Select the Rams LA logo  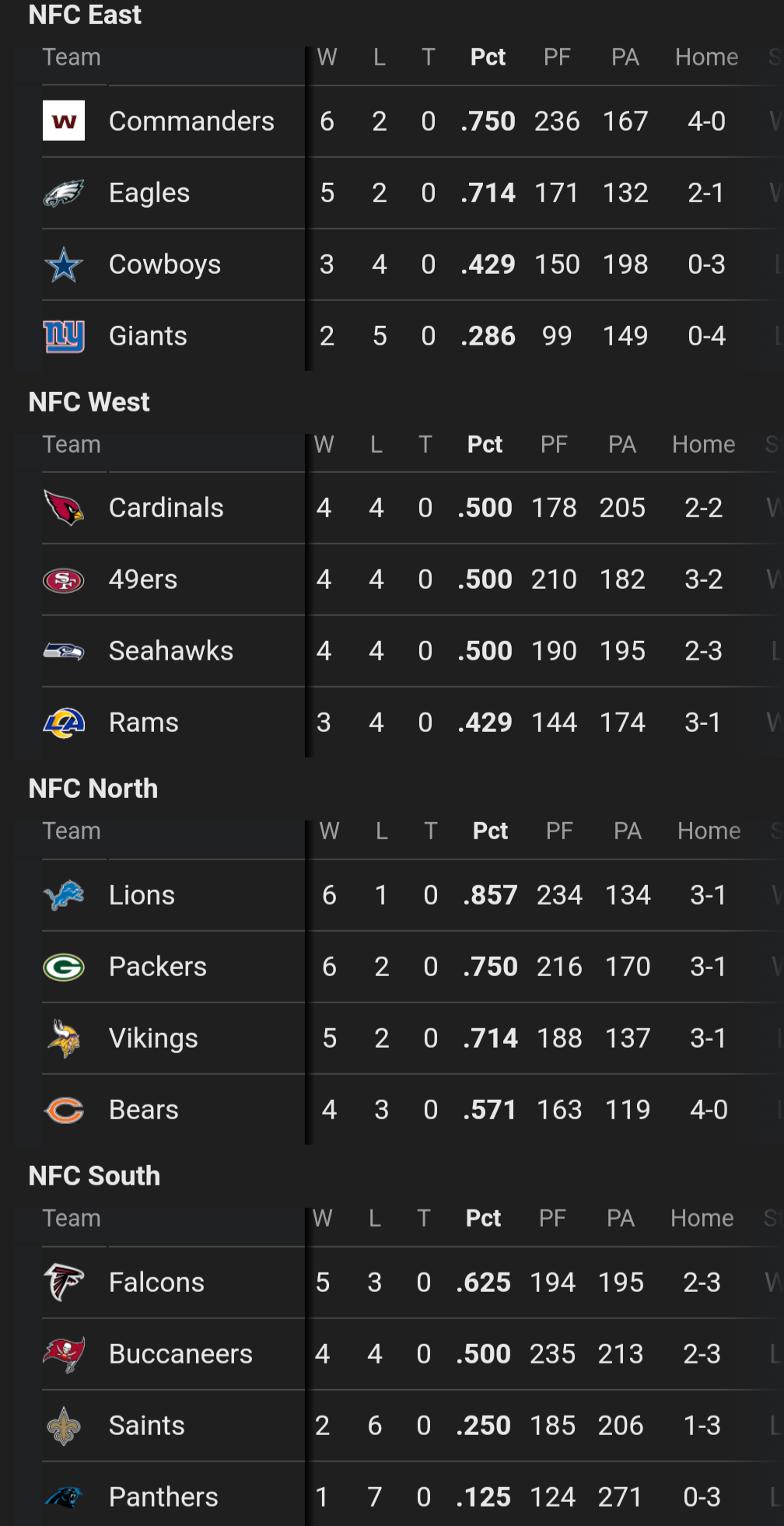click(x=64, y=723)
